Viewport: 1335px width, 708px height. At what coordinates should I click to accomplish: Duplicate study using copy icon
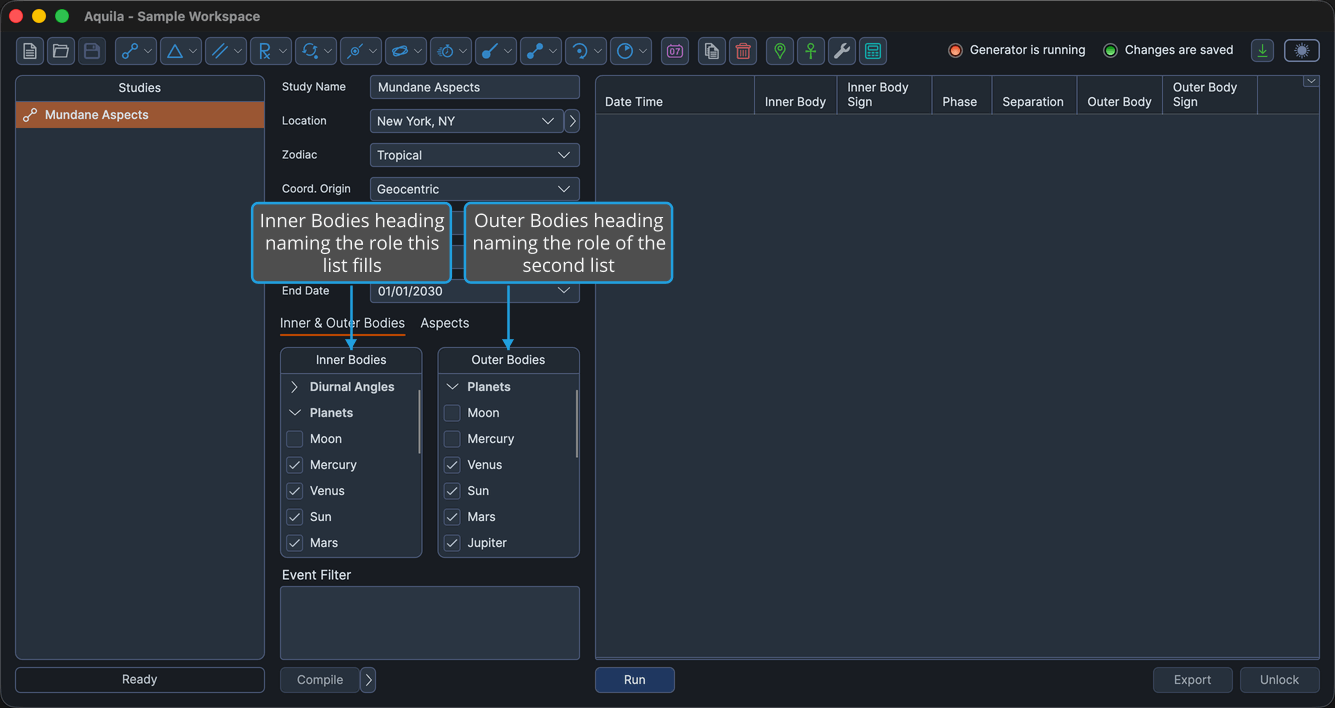tap(712, 51)
